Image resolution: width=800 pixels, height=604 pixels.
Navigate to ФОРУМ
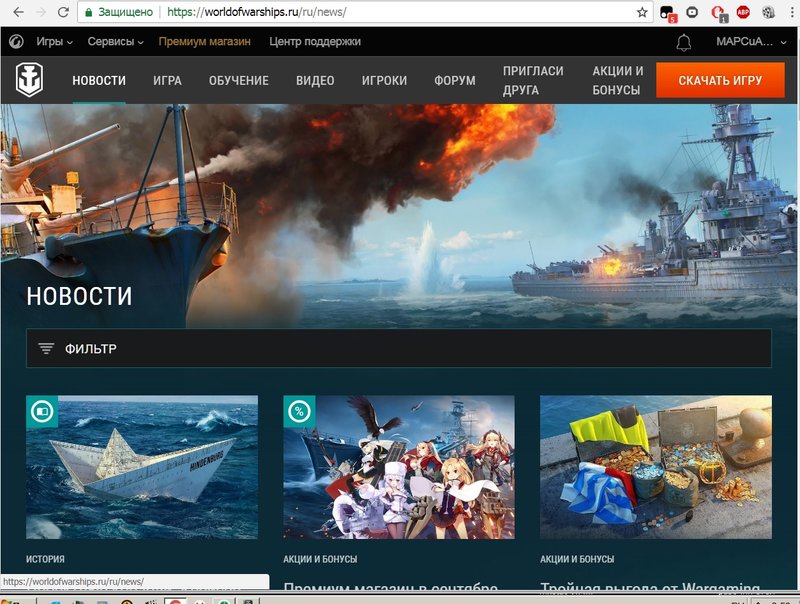[455, 81]
